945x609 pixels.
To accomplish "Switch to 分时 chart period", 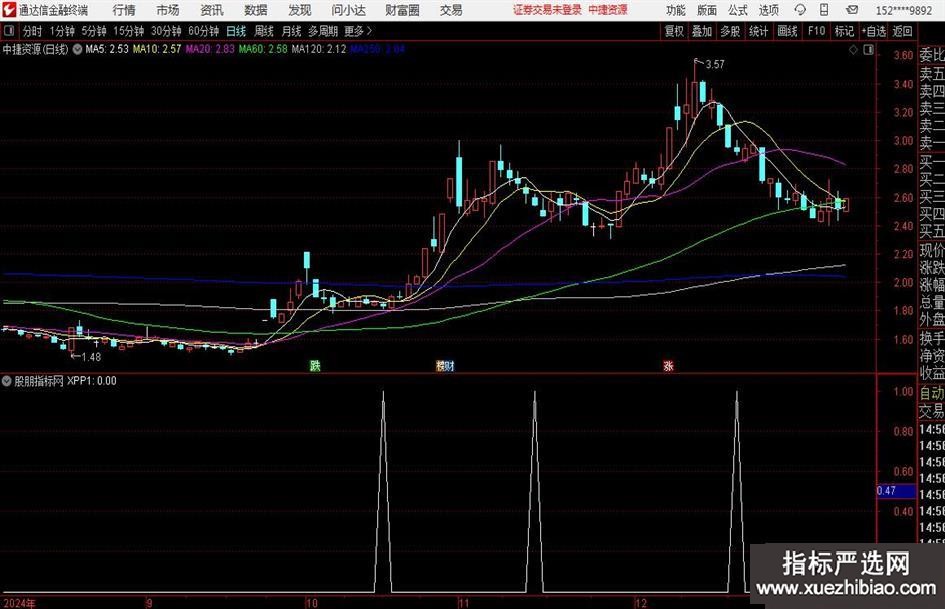I will 32,31.
